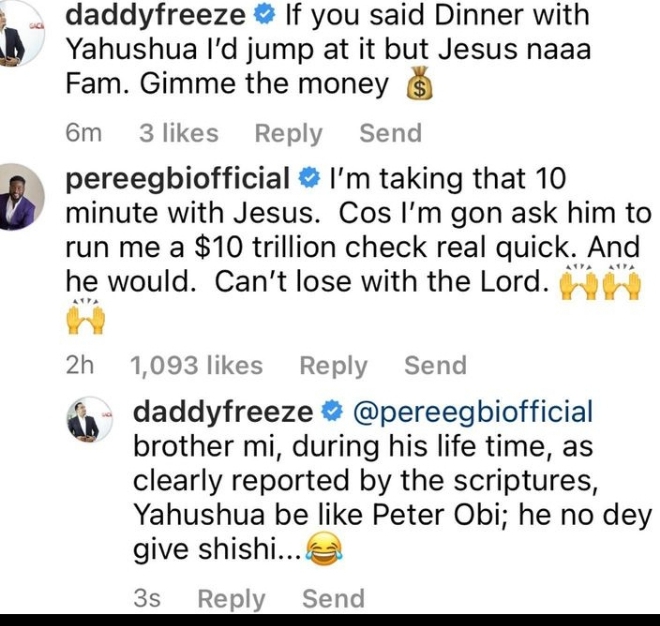
Task: Send pereegbiofficial's comment to someone
Action: tap(435, 366)
